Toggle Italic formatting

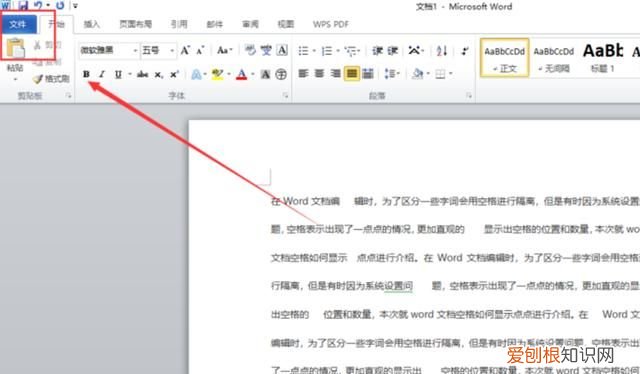tap(102, 74)
